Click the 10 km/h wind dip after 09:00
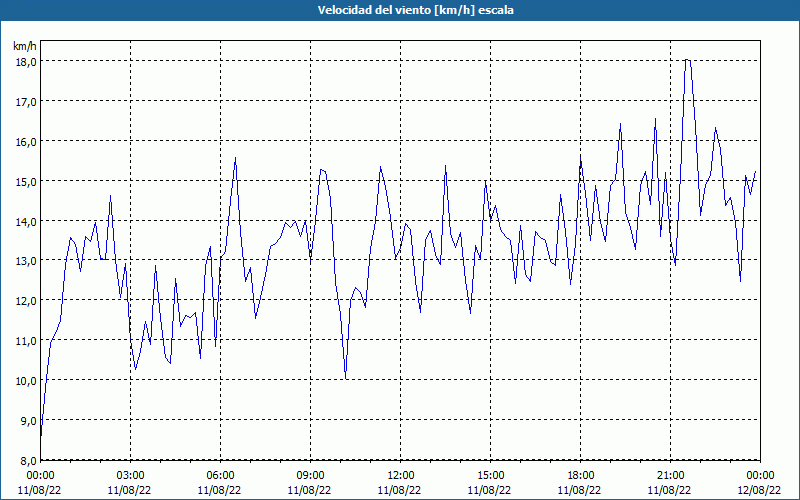 [x=346, y=379]
